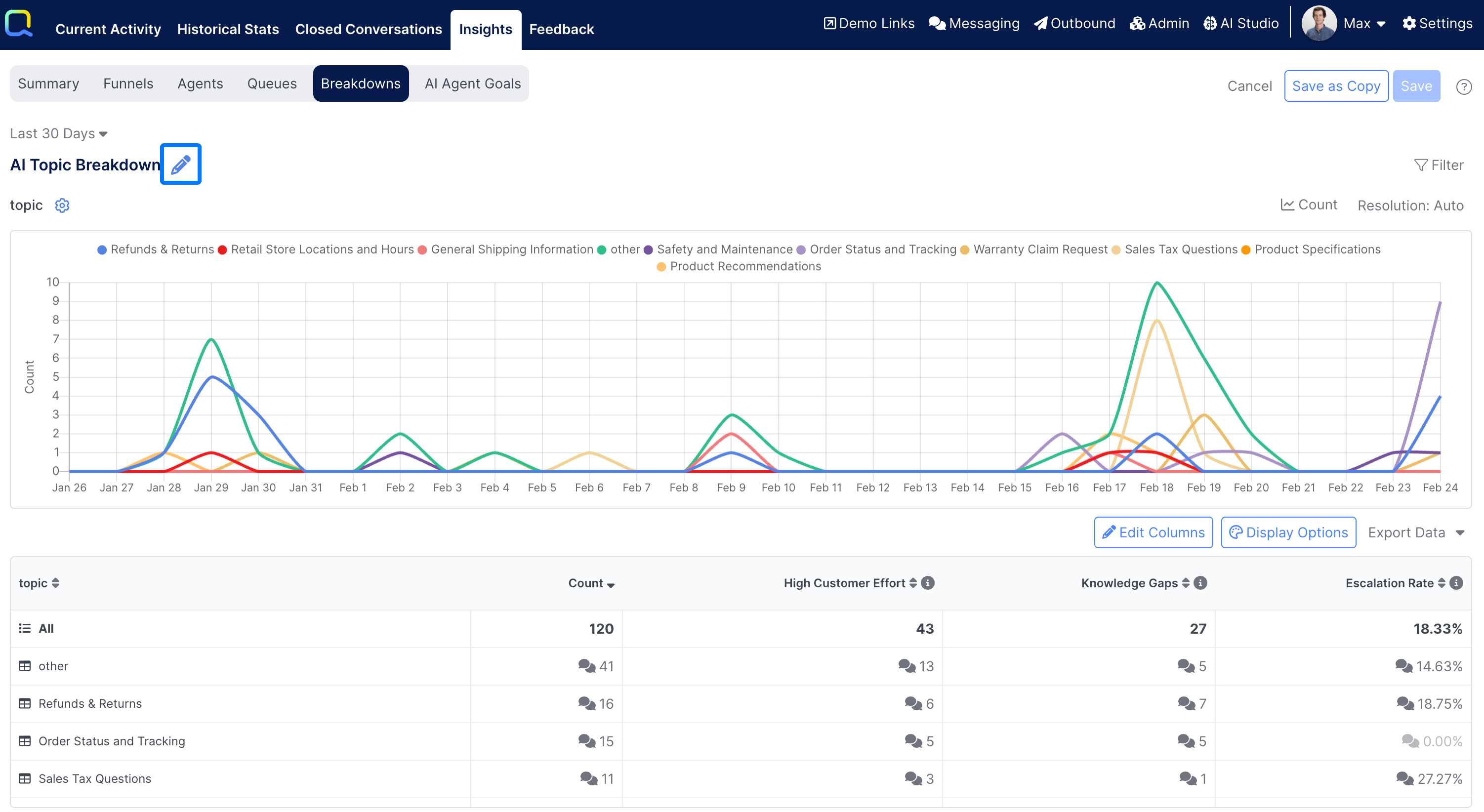This screenshot has height=812, width=1484.
Task: Click the Edit Columns button
Action: click(x=1154, y=533)
